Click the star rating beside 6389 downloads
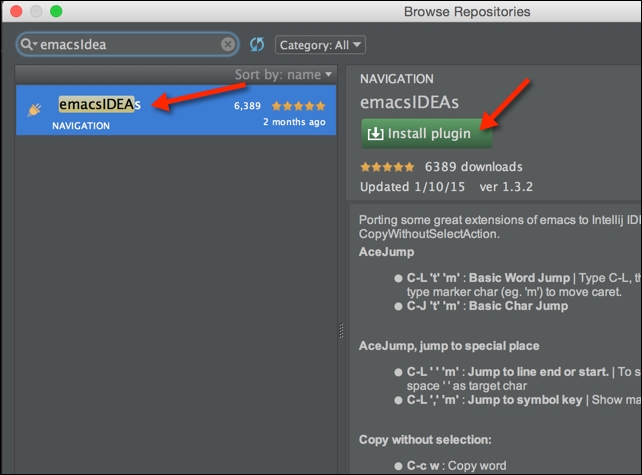642x475 pixels. [x=387, y=167]
